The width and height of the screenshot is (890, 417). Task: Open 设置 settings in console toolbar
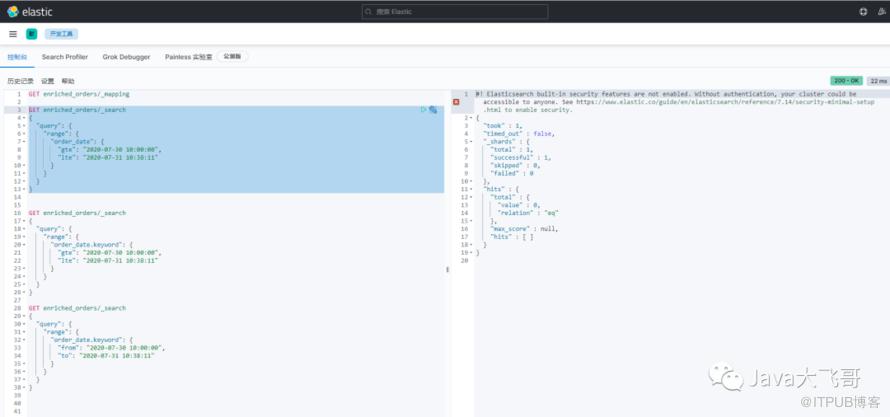(x=47, y=81)
